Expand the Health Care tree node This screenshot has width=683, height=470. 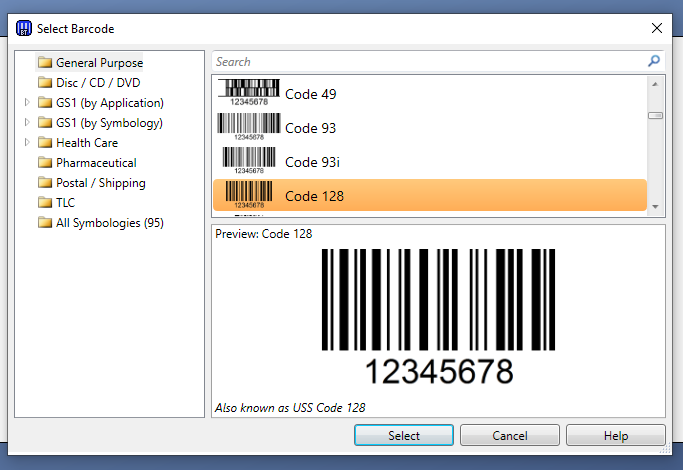click(27, 142)
